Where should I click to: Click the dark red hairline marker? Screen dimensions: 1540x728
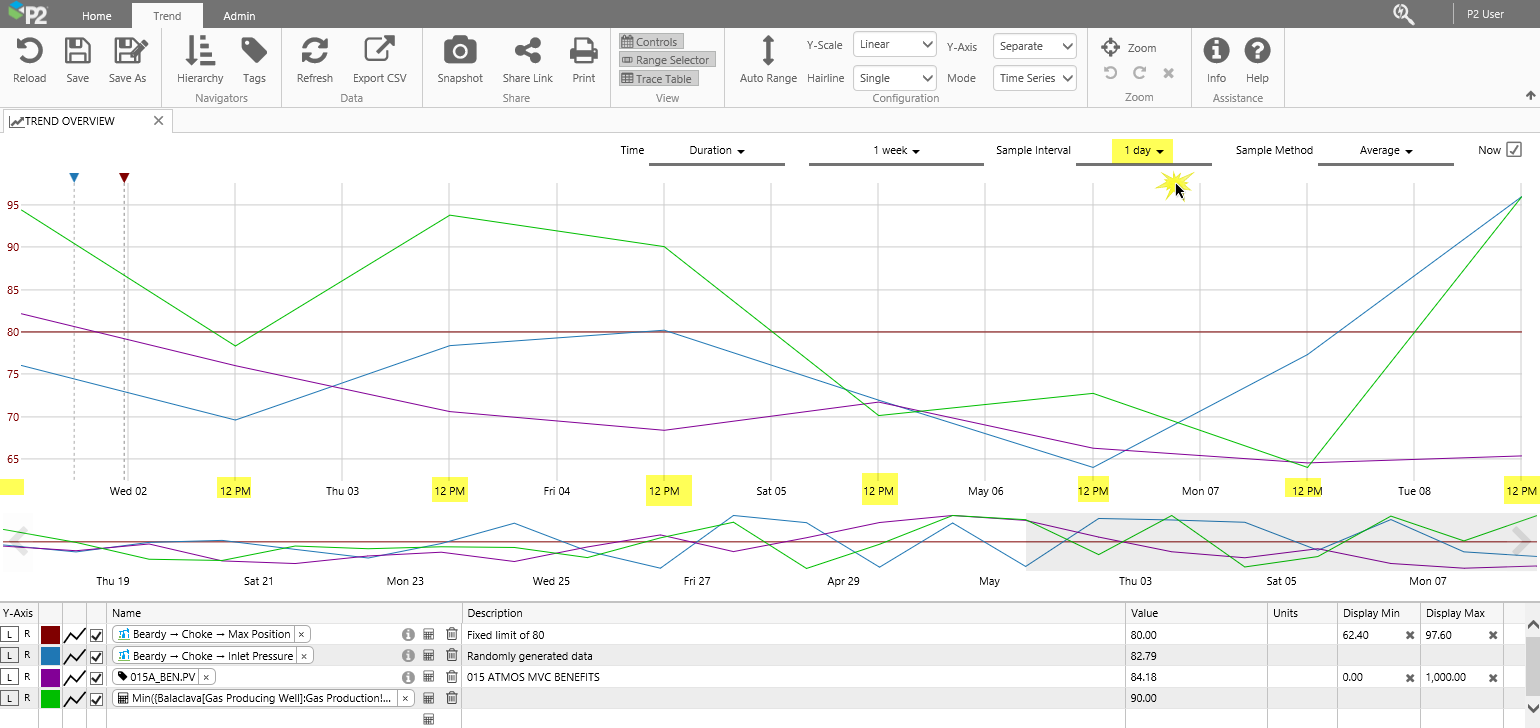[124, 178]
